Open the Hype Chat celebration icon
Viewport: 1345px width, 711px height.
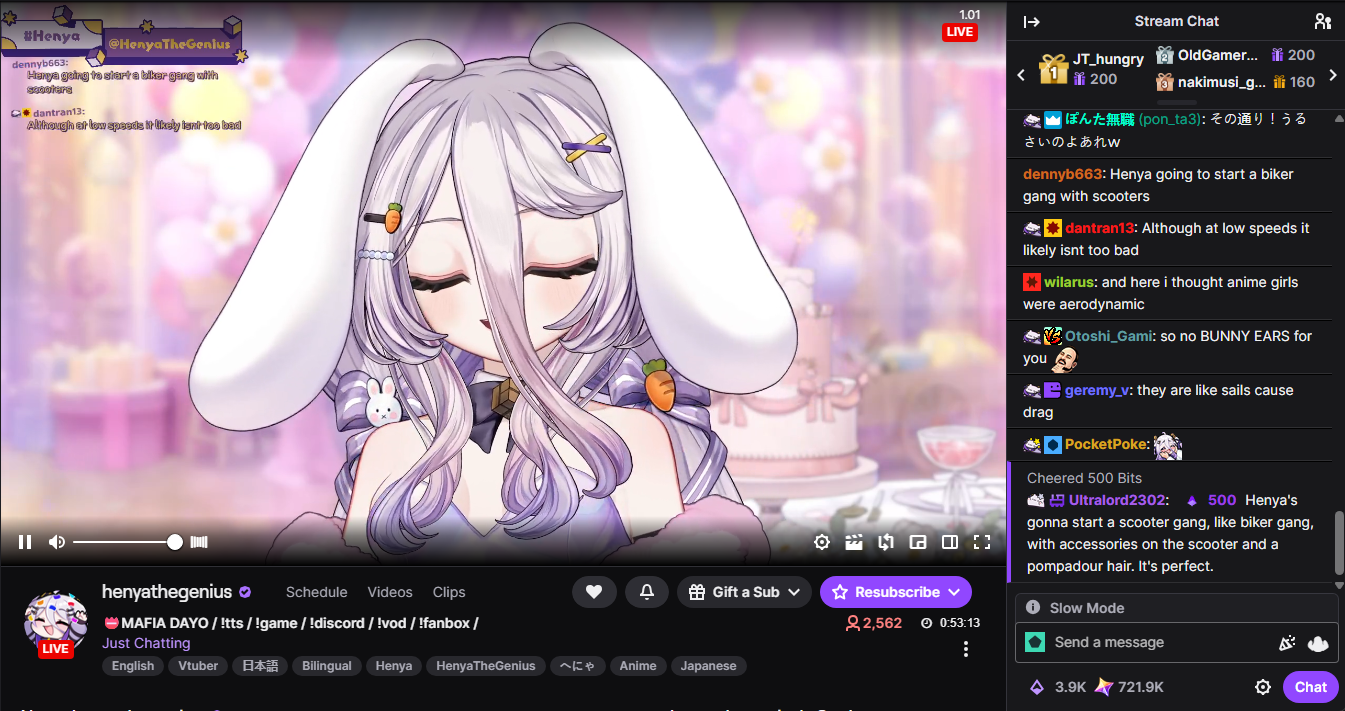(x=1287, y=643)
